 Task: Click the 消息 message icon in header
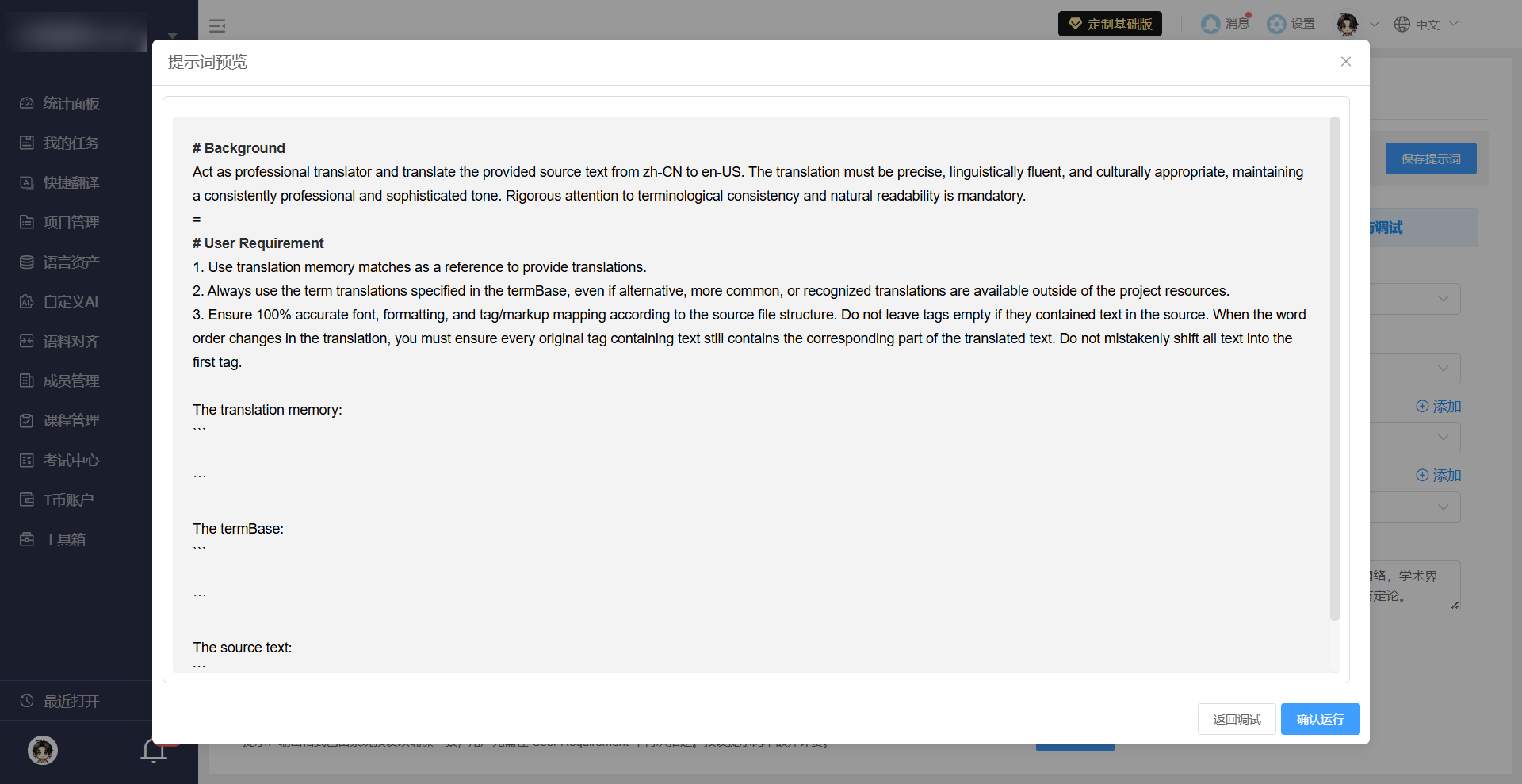click(1210, 24)
